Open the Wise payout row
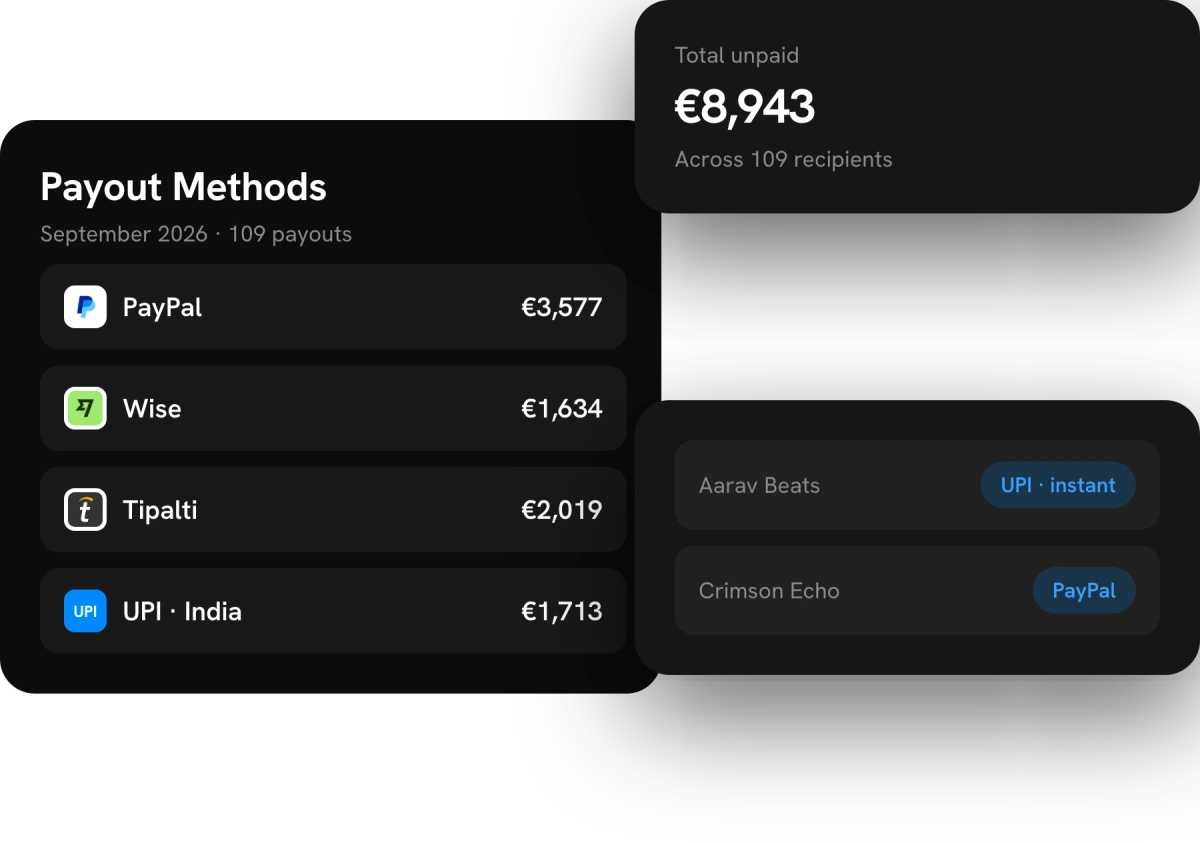Viewport: 1200px width, 843px height. [x=333, y=408]
